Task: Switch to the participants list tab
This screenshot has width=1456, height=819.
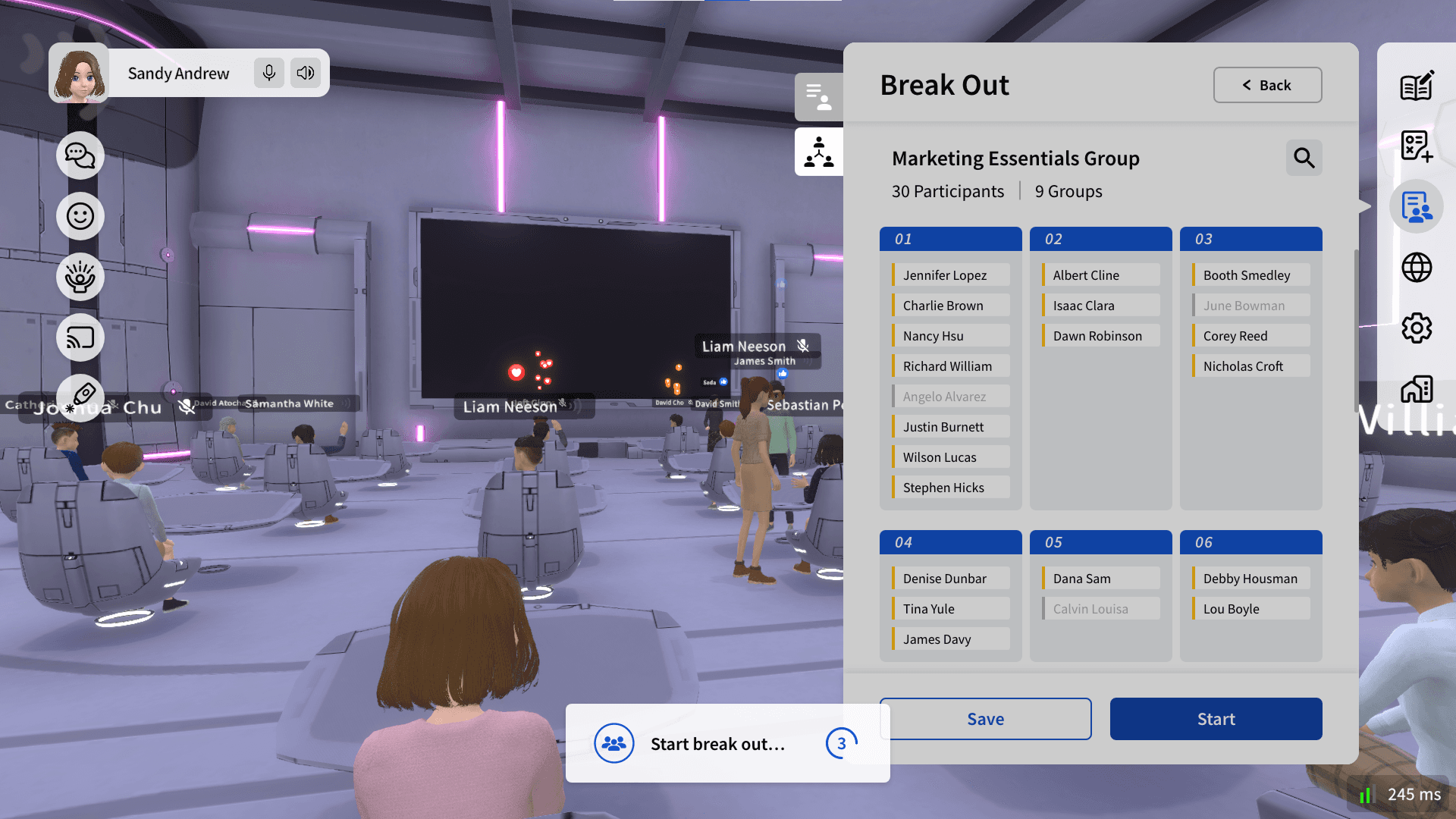Action: point(818,97)
